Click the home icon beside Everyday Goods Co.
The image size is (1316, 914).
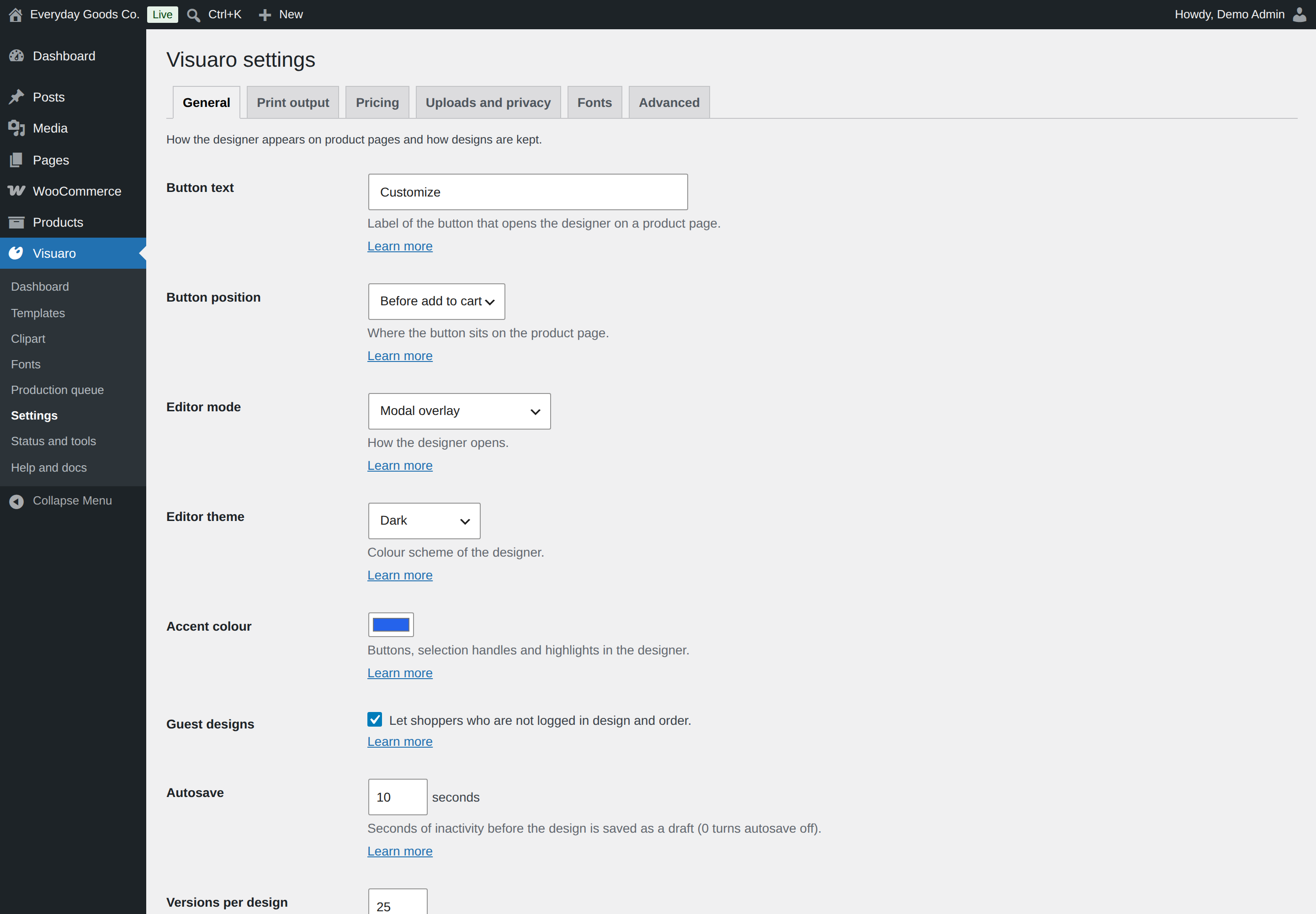[16, 15]
